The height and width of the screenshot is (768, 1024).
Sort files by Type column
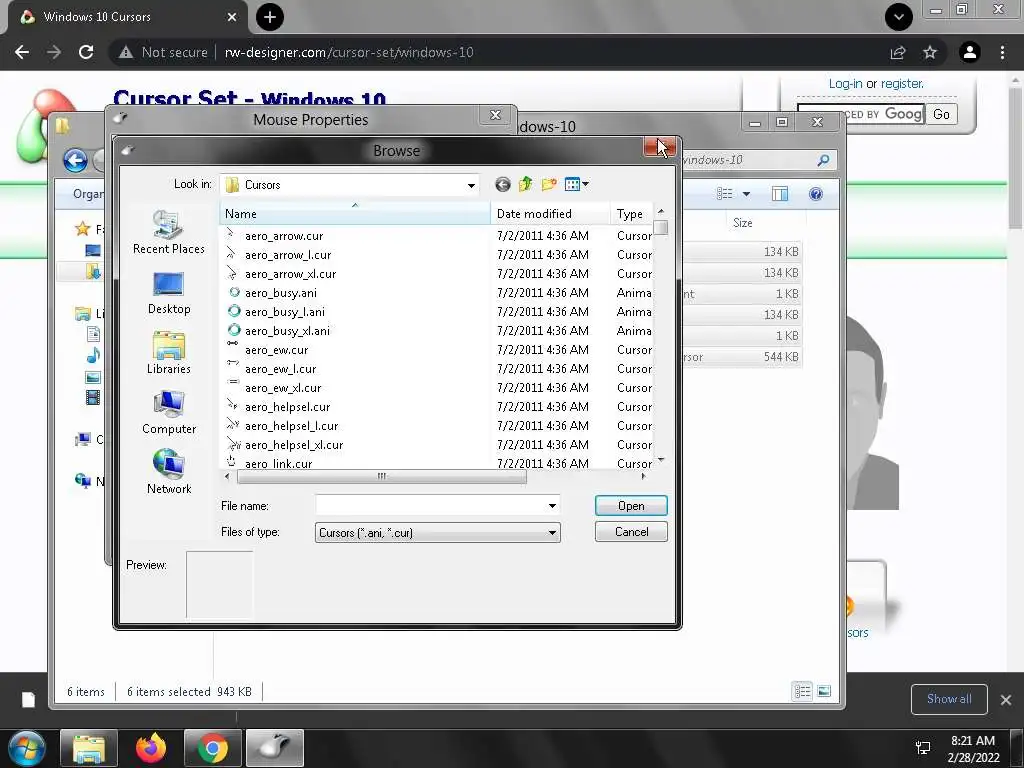632,214
